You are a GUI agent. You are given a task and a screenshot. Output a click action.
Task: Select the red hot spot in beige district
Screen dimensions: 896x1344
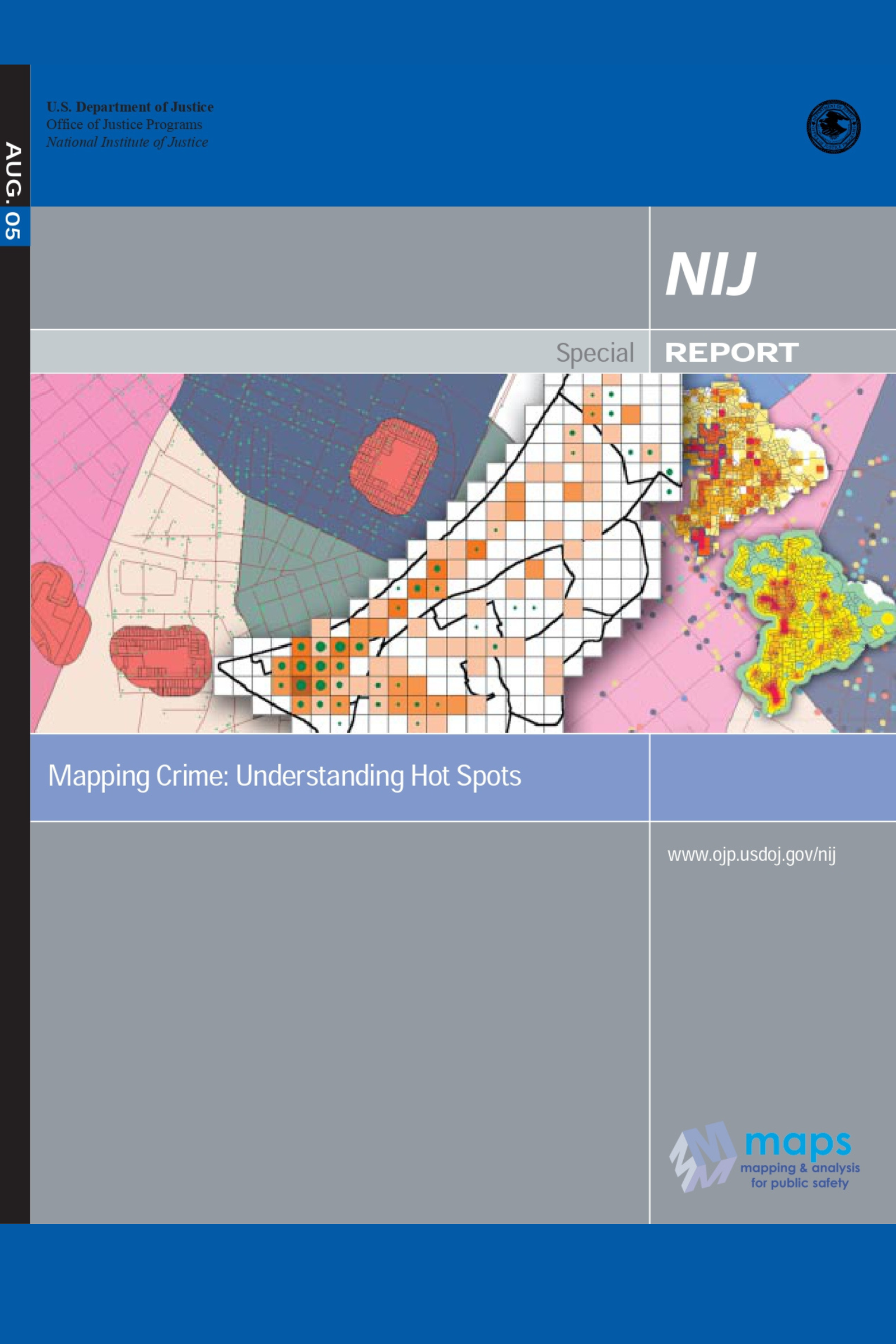click(156, 660)
